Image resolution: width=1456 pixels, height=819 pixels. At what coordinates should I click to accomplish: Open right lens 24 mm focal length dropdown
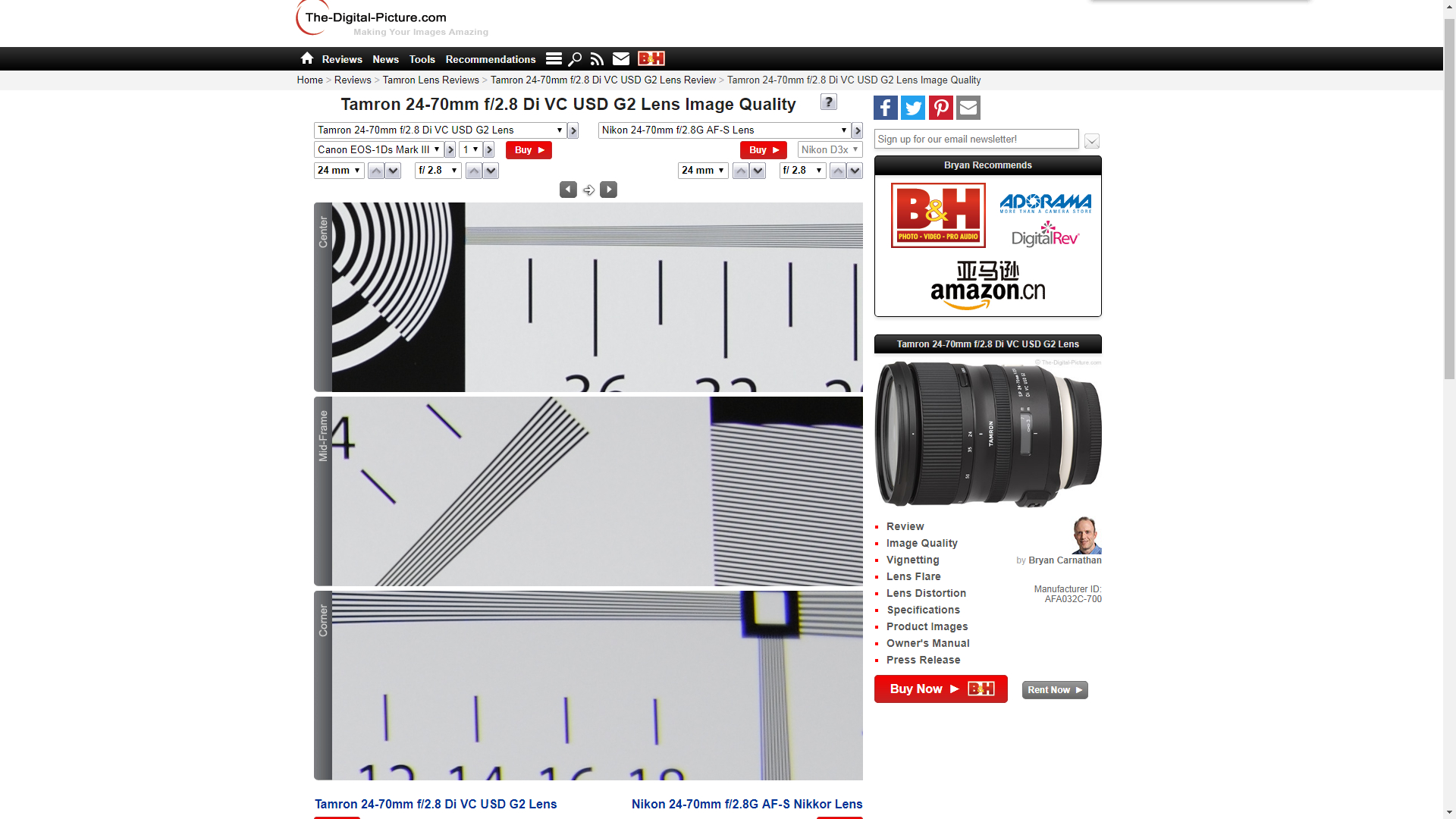(703, 171)
